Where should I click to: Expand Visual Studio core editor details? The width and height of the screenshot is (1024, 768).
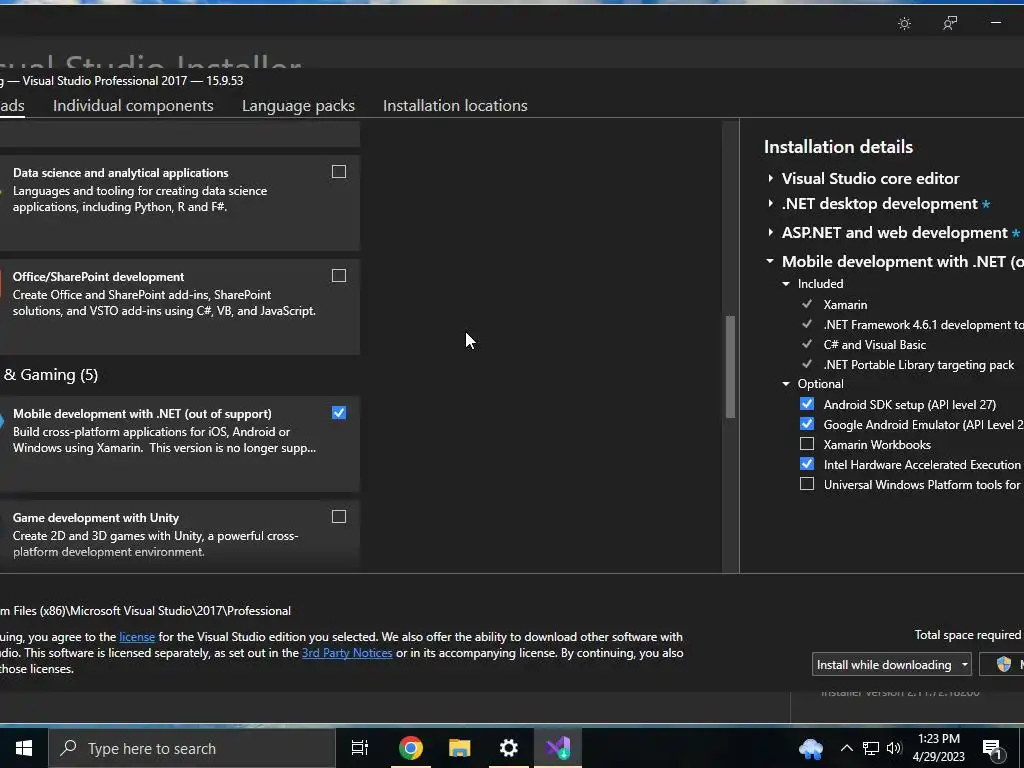point(771,178)
